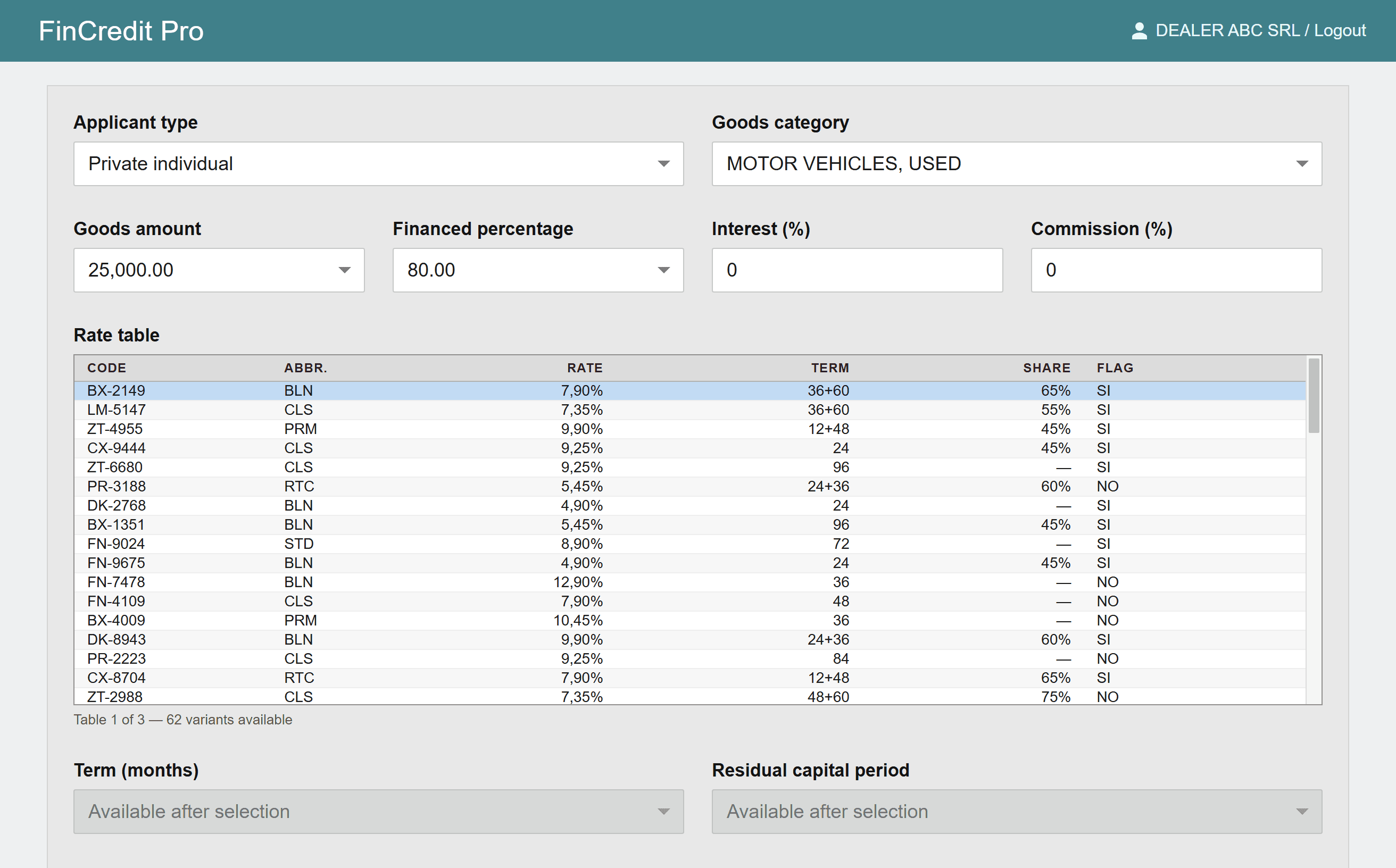Open the Financed percentage combo box
The width and height of the screenshot is (1396, 868).
click(x=538, y=270)
